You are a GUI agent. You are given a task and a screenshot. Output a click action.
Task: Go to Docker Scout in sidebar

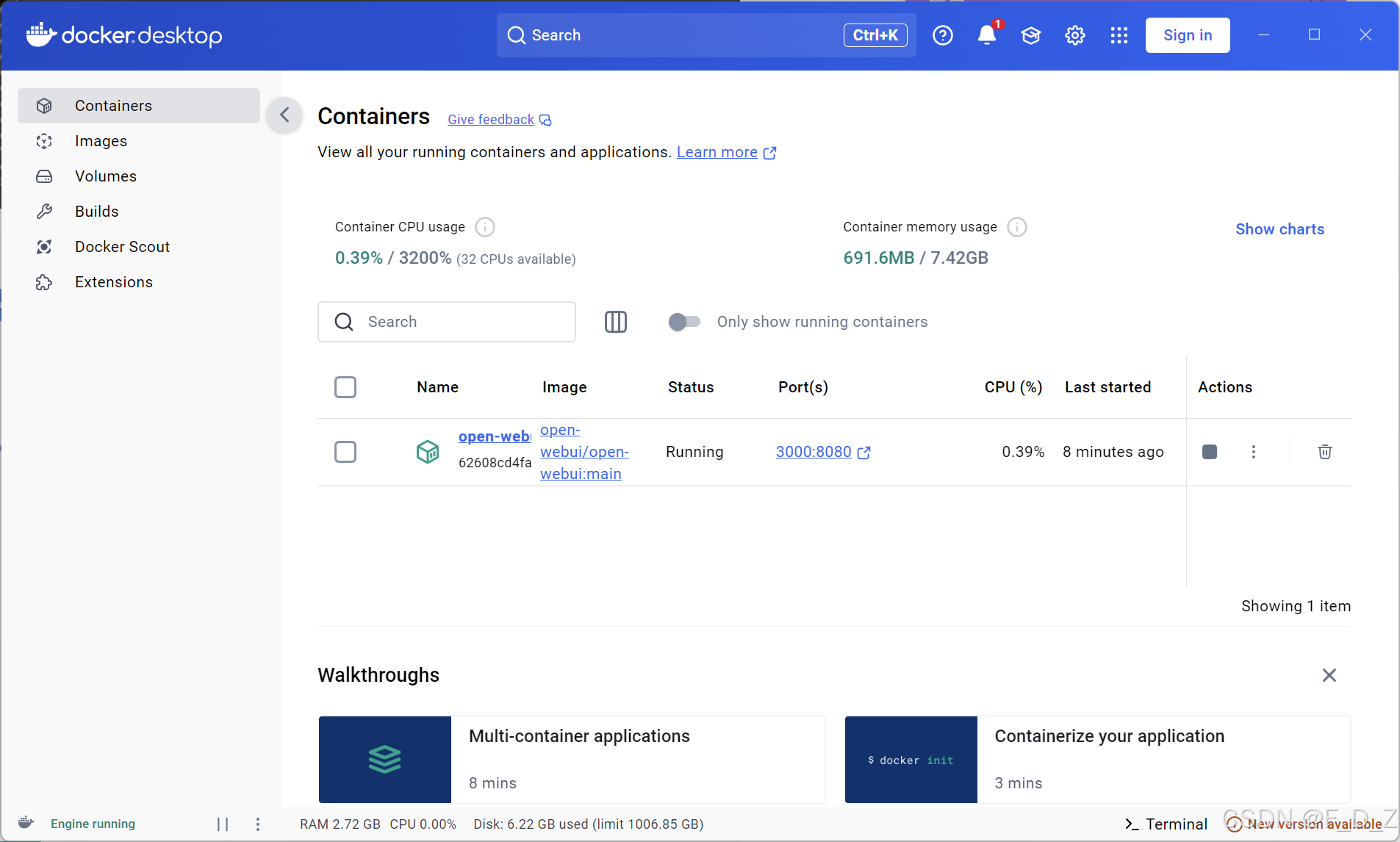(x=139, y=247)
